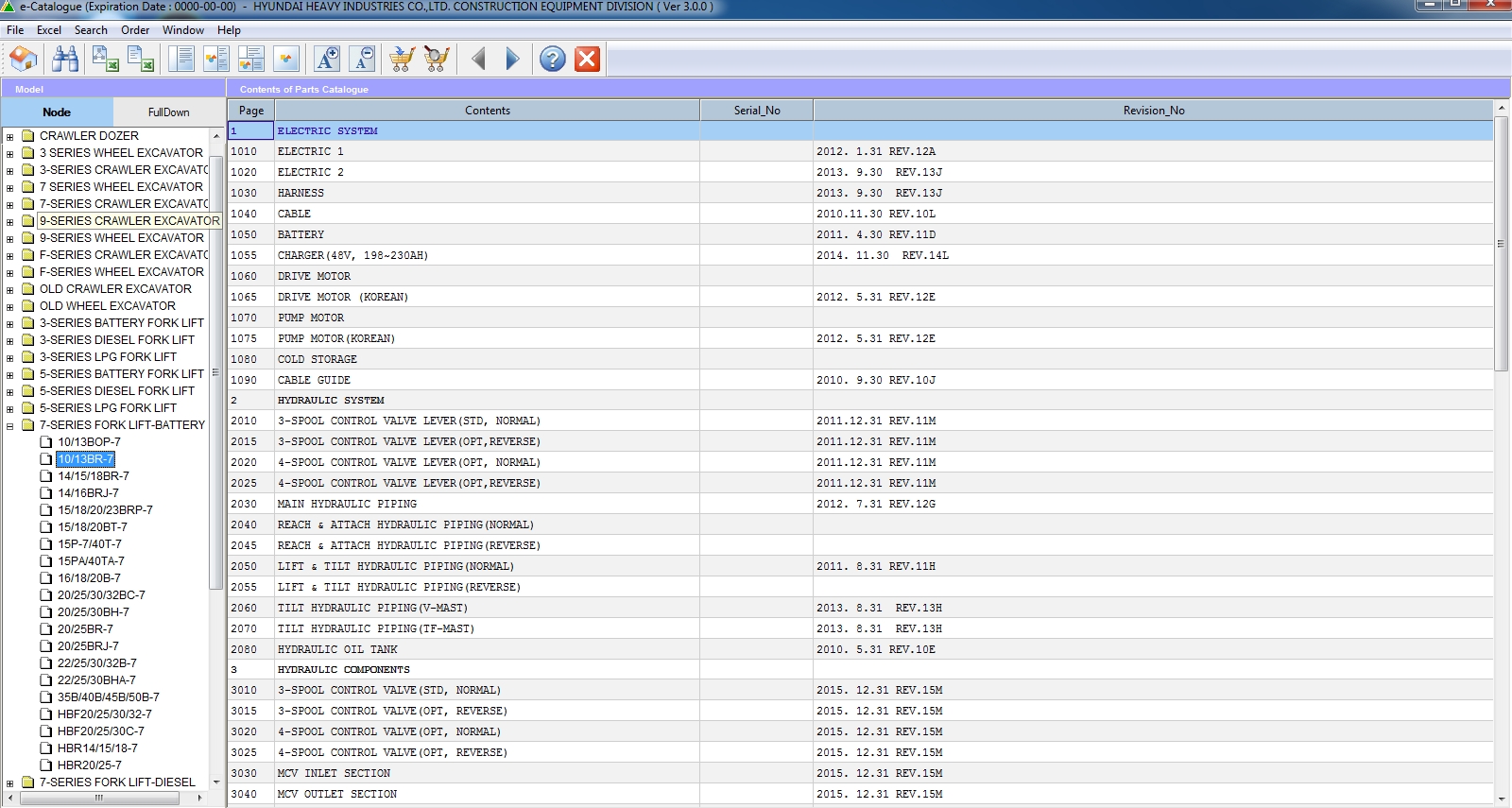Expand the 5-SERIES DIESEL FORK LIFT node
The image size is (1512, 808).
10,391
